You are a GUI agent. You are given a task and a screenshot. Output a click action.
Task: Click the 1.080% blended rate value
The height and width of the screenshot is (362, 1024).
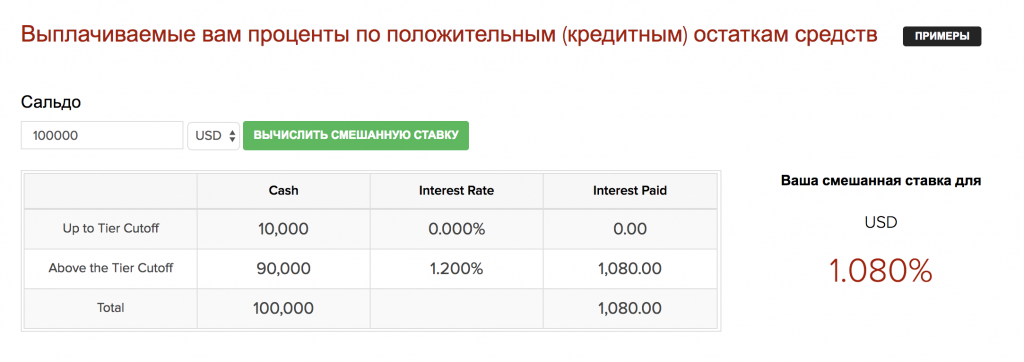point(880,271)
